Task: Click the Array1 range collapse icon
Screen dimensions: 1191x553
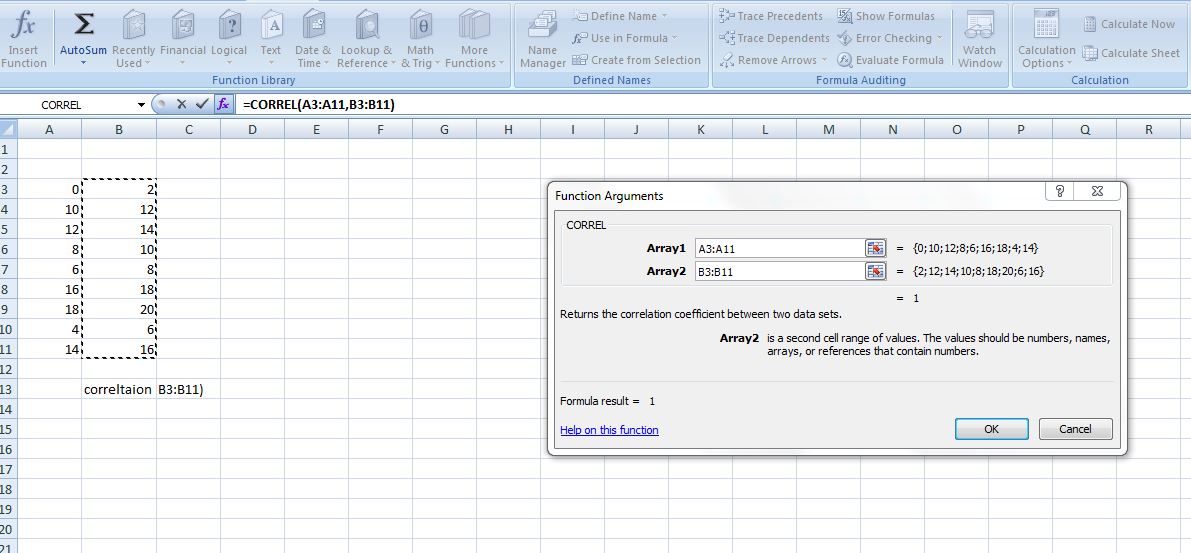Action: pos(875,248)
